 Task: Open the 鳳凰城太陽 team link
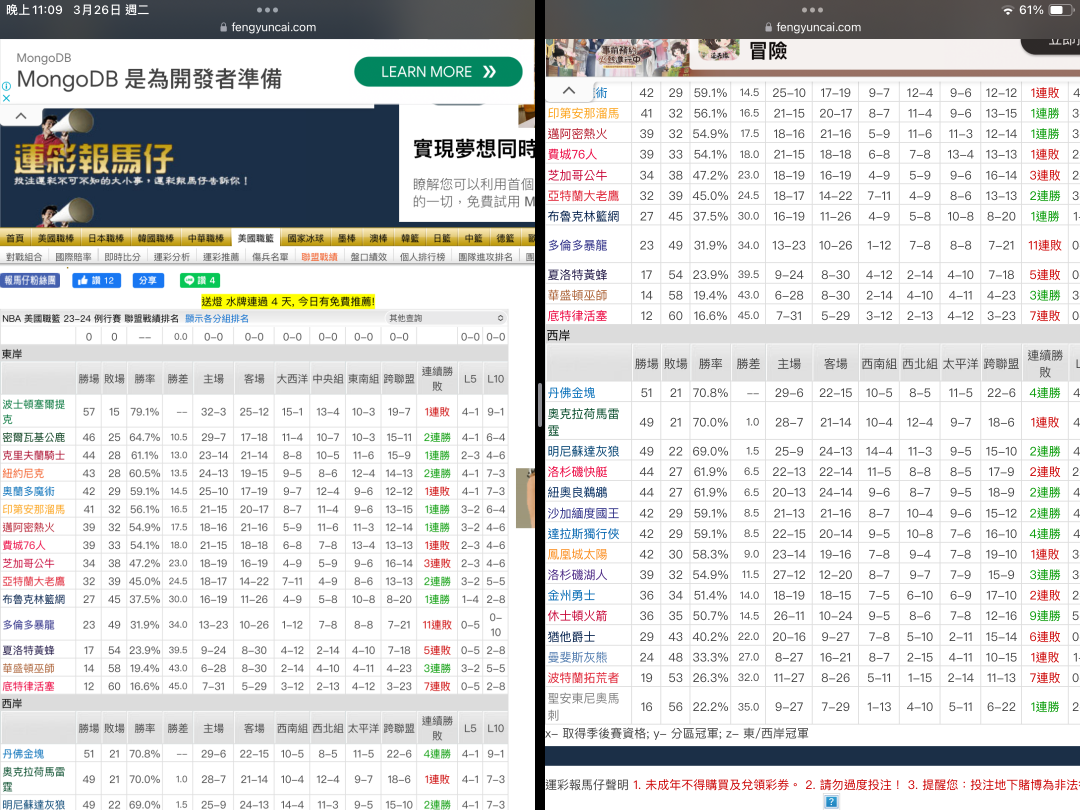click(x=578, y=554)
